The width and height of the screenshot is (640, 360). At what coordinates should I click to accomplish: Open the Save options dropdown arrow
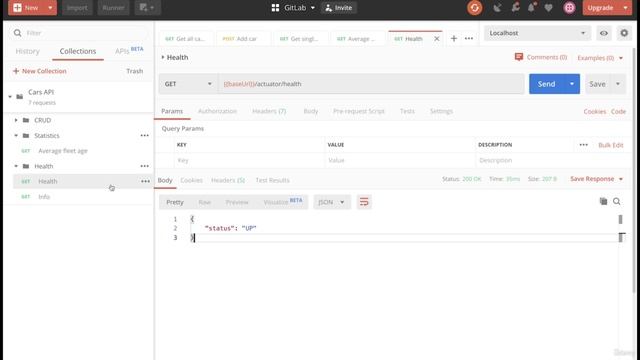point(618,84)
